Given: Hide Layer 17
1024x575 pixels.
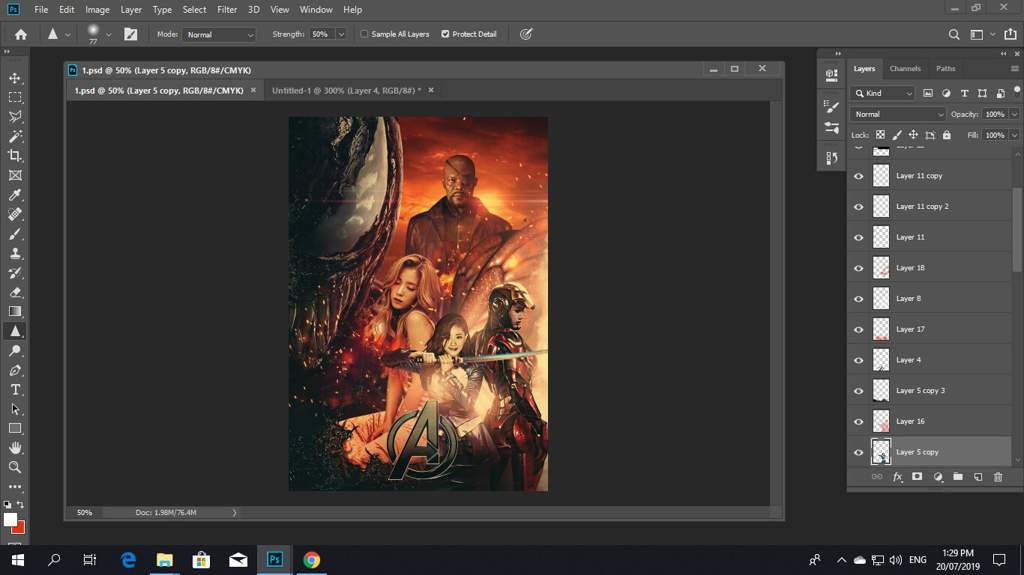Looking at the screenshot, I should pos(859,329).
